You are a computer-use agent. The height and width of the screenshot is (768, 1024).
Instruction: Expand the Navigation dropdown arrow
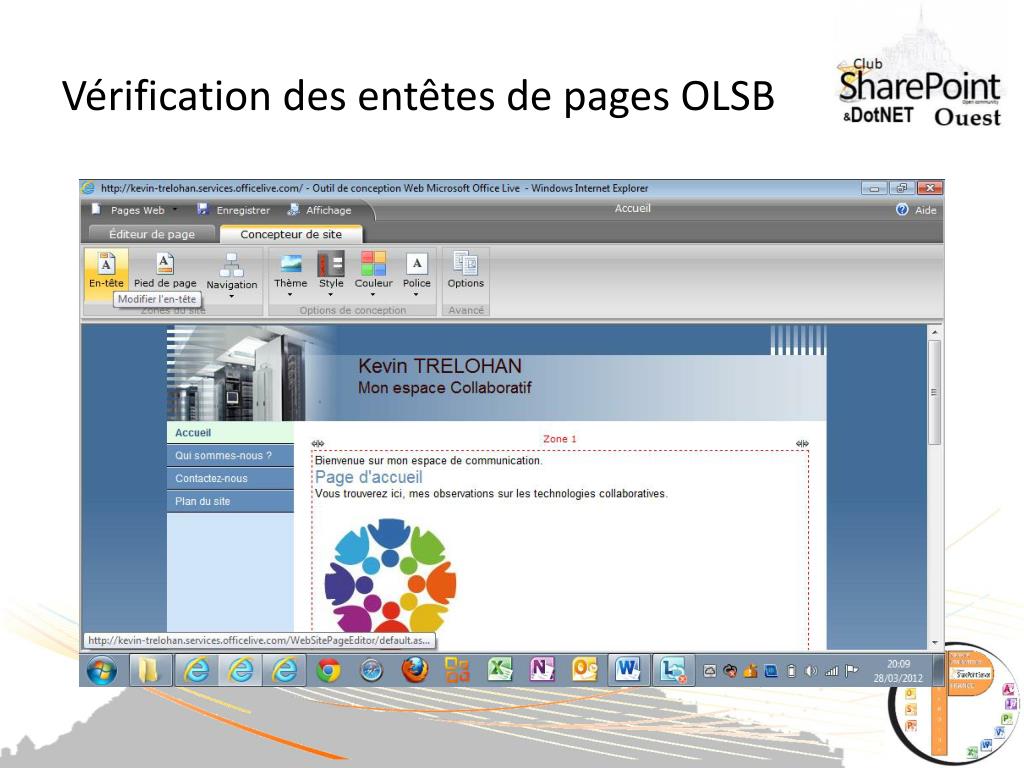pyautogui.click(x=232, y=296)
